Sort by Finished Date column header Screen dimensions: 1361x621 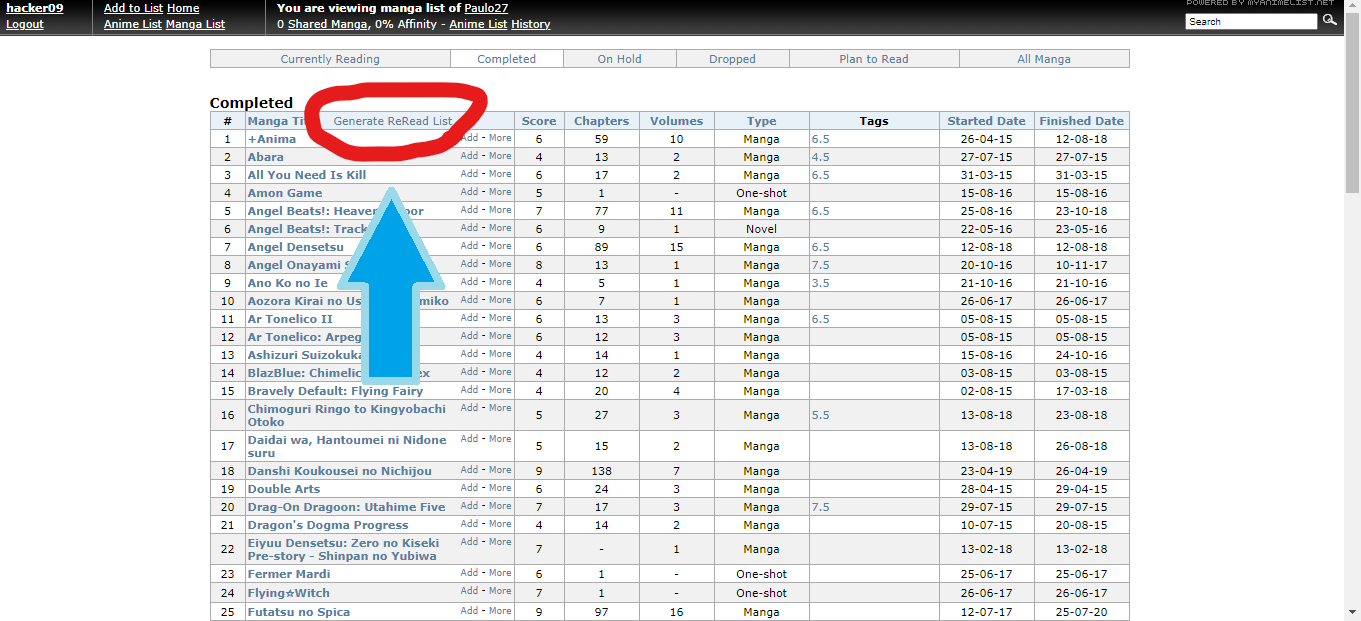pyautogui.click(x=1082, y=121)
